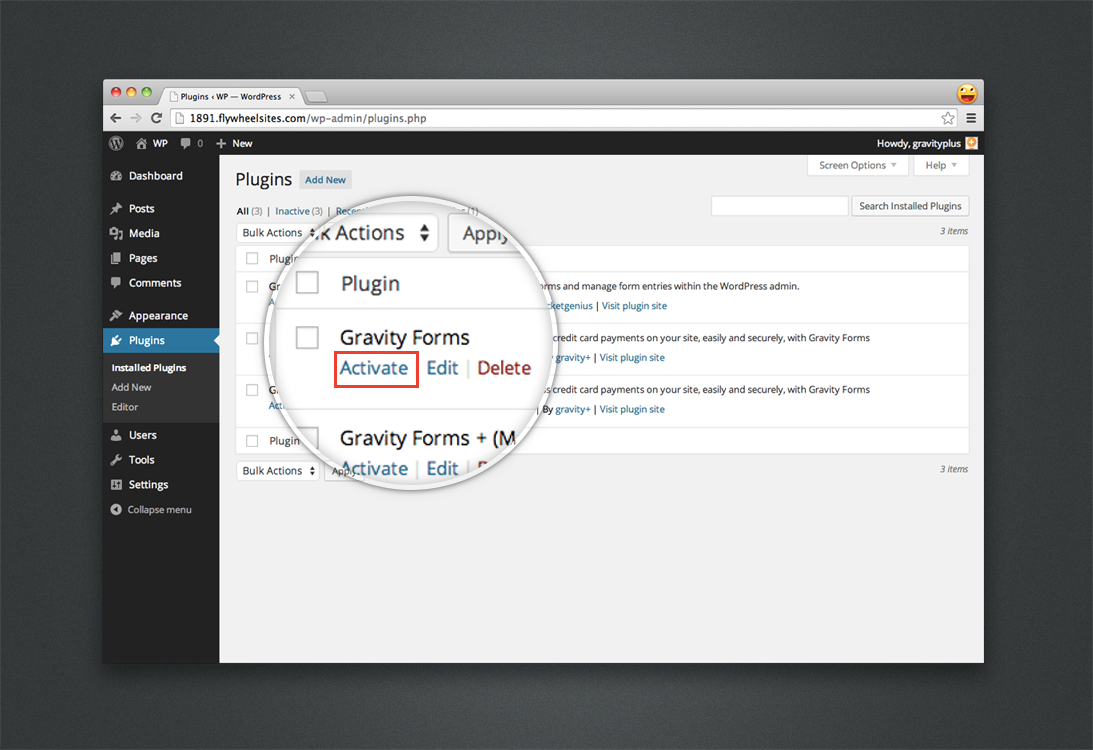Click the Add New button beside the Plugins heading
This screenshot has width=1093, height=750.
tap(326, 180)
